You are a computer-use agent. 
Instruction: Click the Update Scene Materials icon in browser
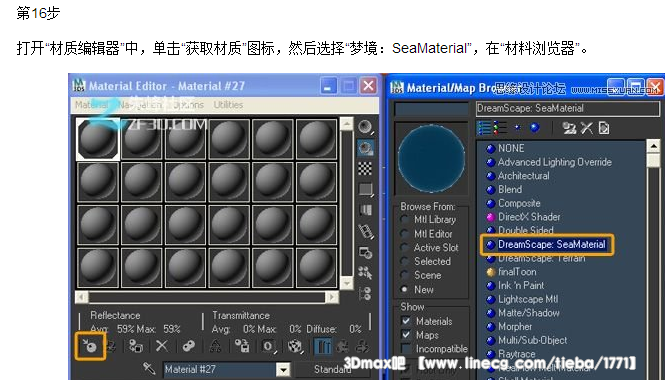(x=569, y=128)
